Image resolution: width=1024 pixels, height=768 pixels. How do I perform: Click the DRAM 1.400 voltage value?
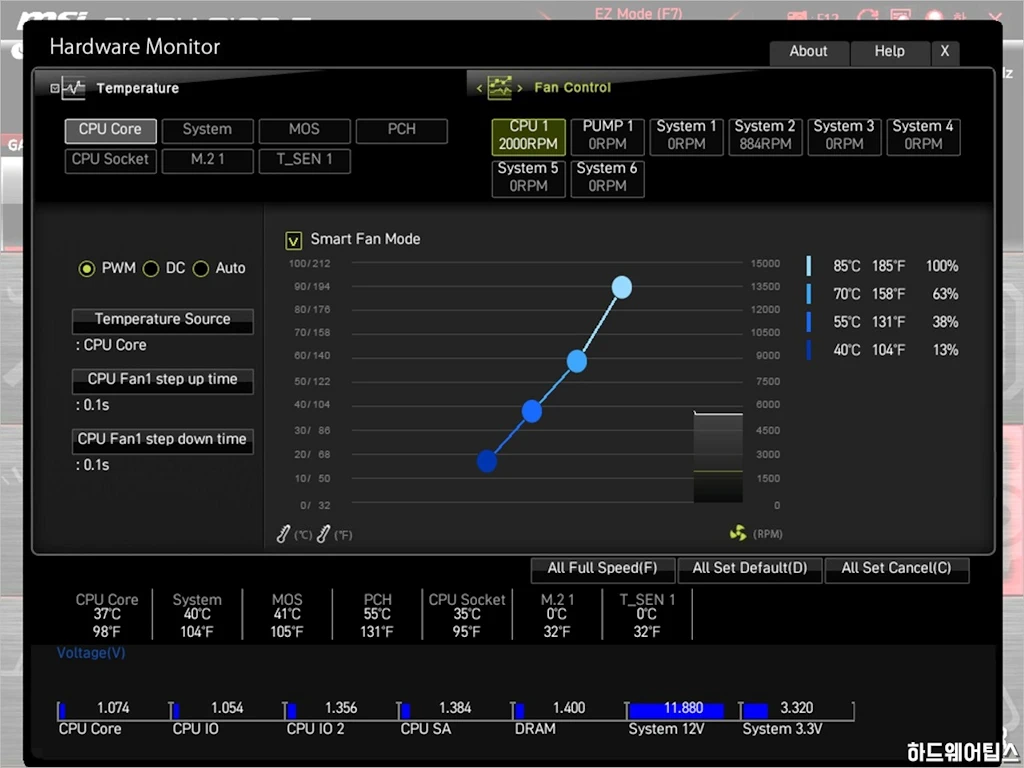[x=569, y=709]
